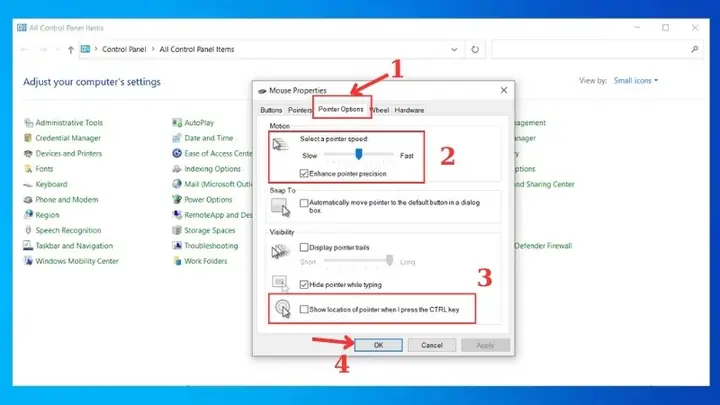Enable Show location of pointer with CTRL key
Viewport: 720px width, 405px height.
tap(304, 309)
